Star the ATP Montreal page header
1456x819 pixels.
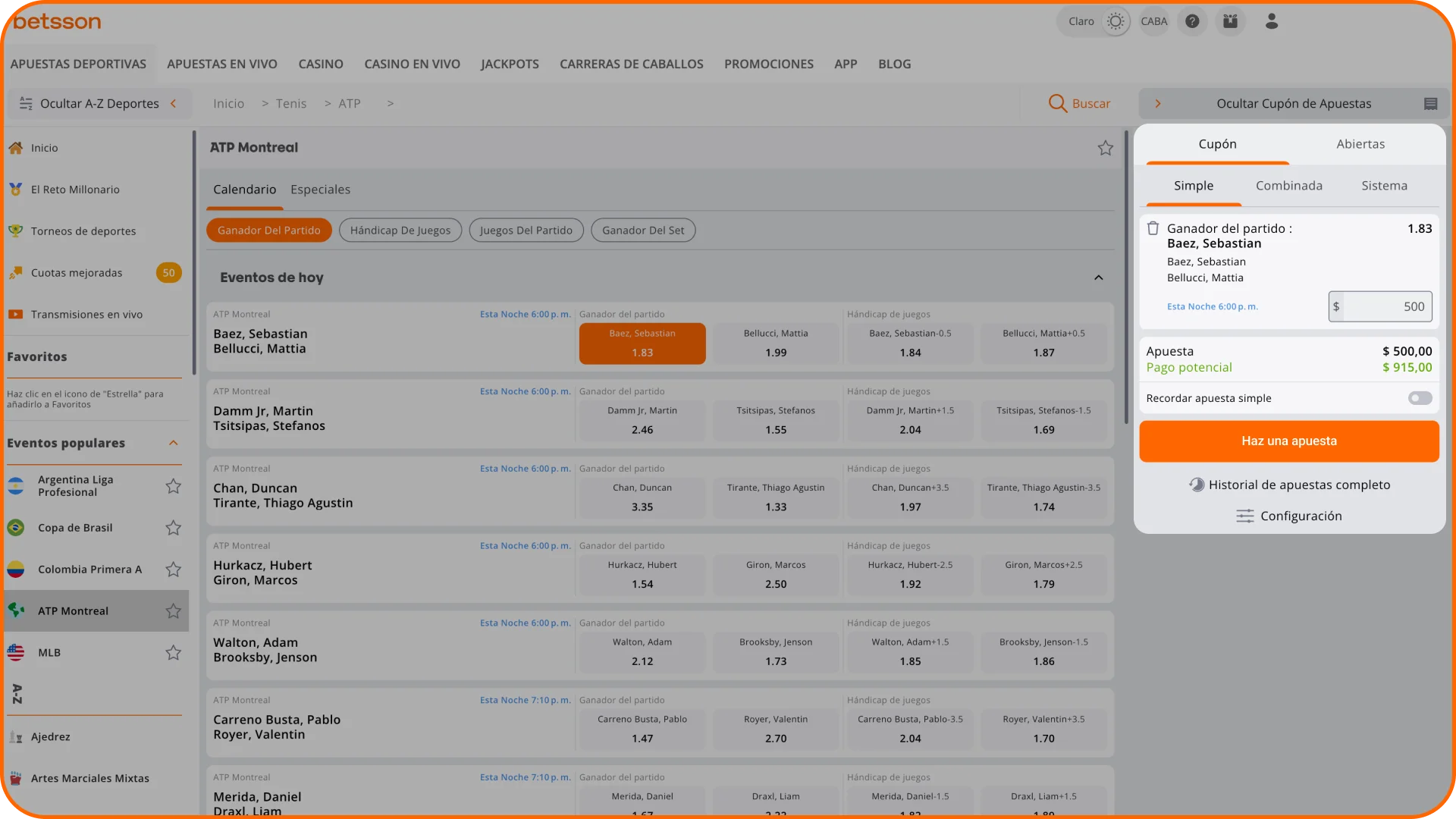pyautogui.click(x=1105, y=148)
